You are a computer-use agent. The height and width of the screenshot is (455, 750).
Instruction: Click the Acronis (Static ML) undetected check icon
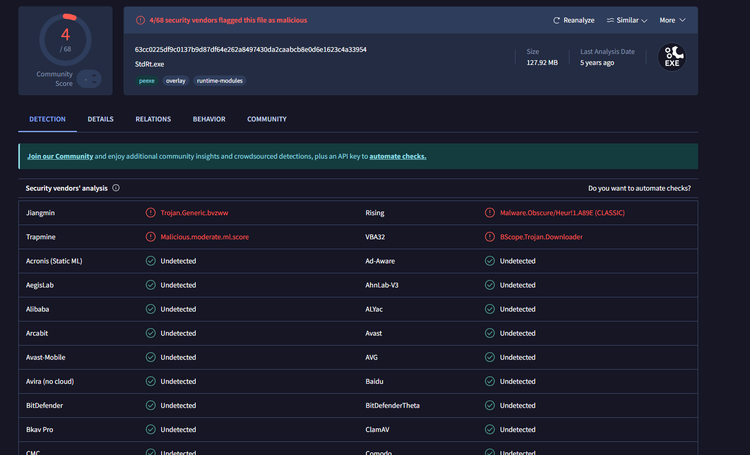[x=151, y=261]
